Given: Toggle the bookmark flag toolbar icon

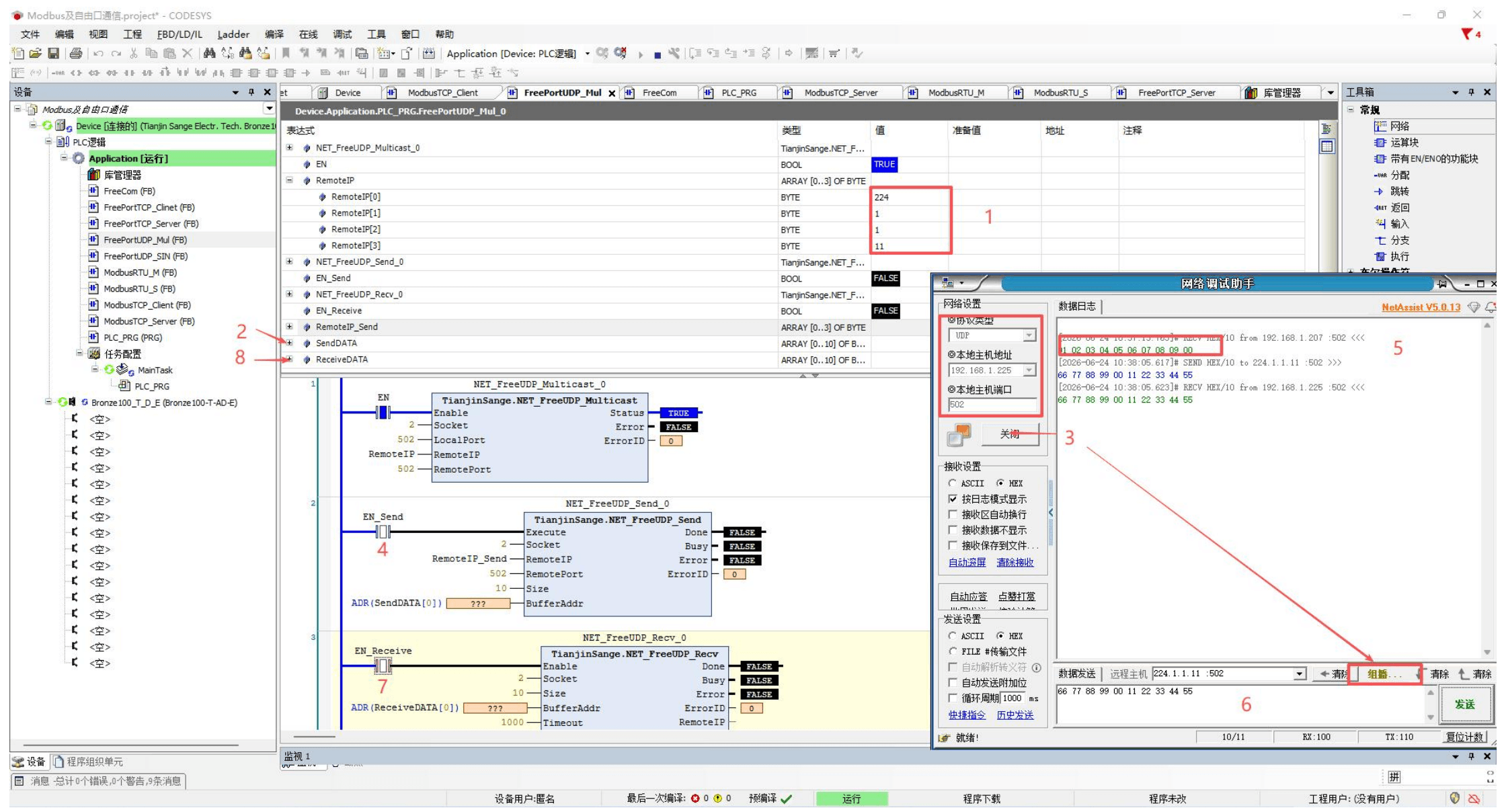Looking at the screenshot, I should click(x=286, y=53).
